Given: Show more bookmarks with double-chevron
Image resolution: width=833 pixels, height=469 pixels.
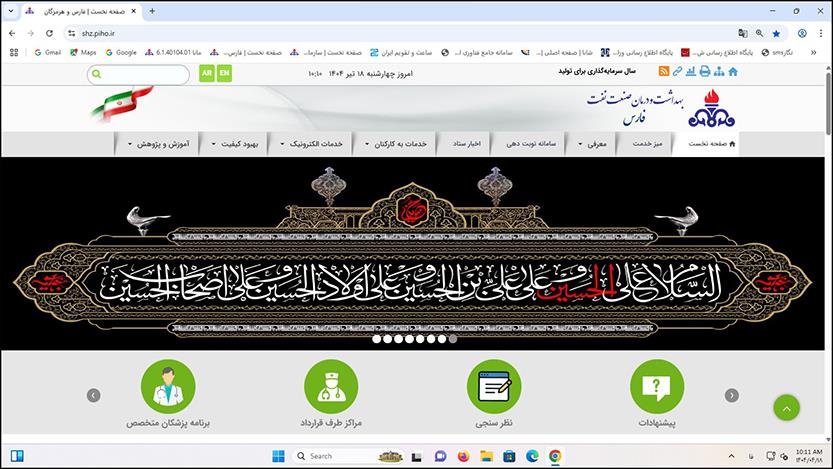Looking at the screenshot, I should [x=813, y=53].
